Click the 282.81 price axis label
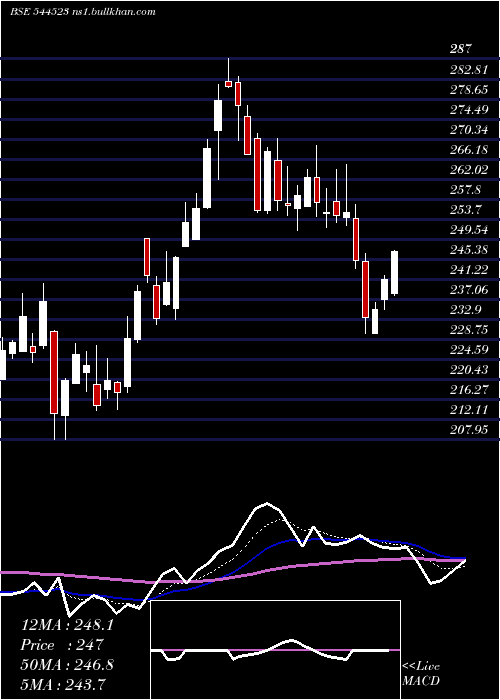Screen dimensions: 500x700 click(469, 70)
